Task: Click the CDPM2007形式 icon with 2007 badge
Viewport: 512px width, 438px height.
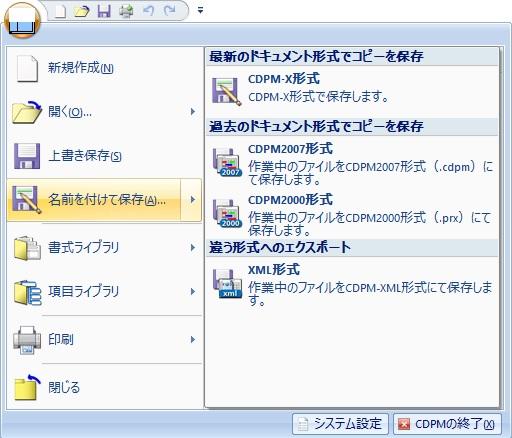Action: 227,162
